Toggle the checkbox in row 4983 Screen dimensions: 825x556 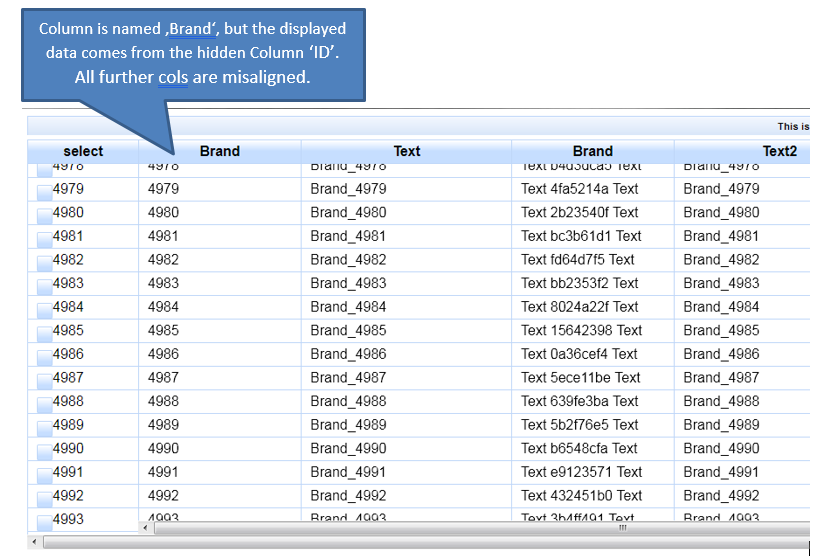pyautogui.click(x=45, y=287)
